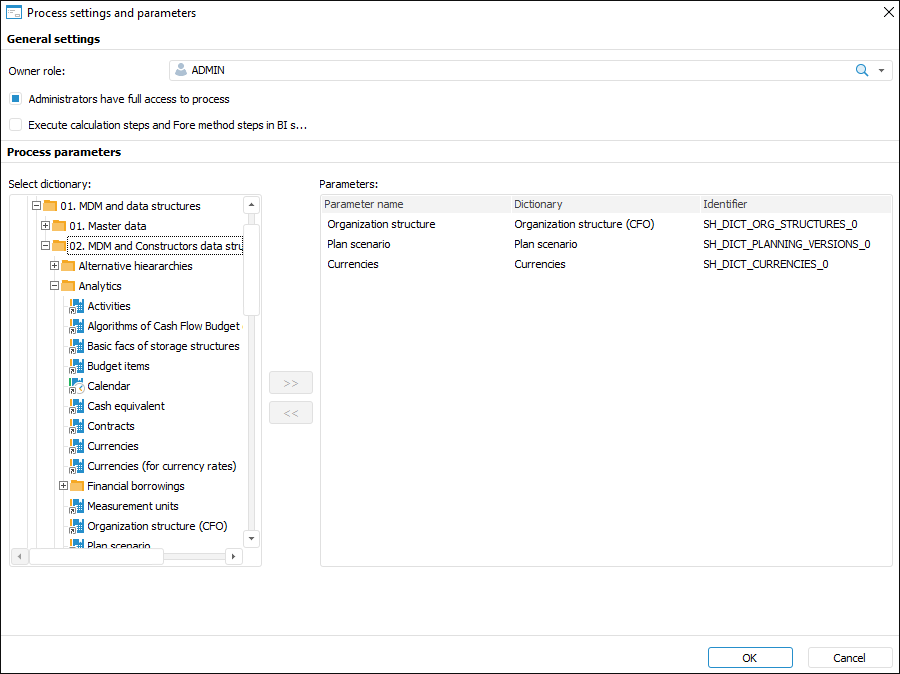
Task: Click the horizontal scrollbar of dictionary tree
Action: pyautogui.click(x=96, y=556)
